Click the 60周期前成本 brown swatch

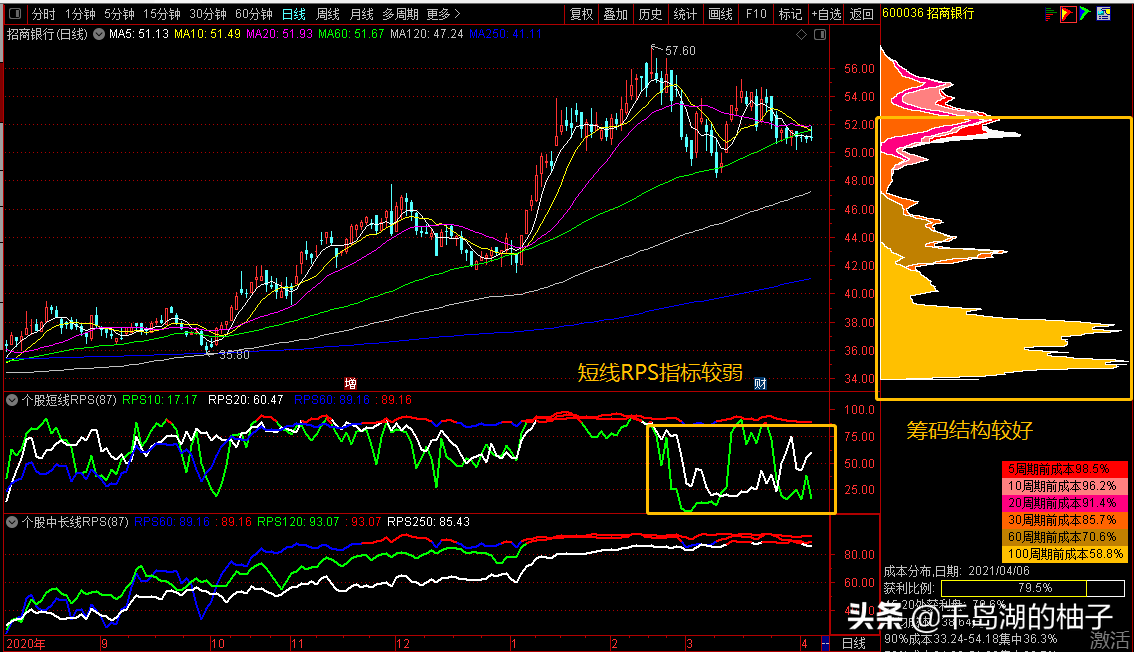coord(1064,537)
